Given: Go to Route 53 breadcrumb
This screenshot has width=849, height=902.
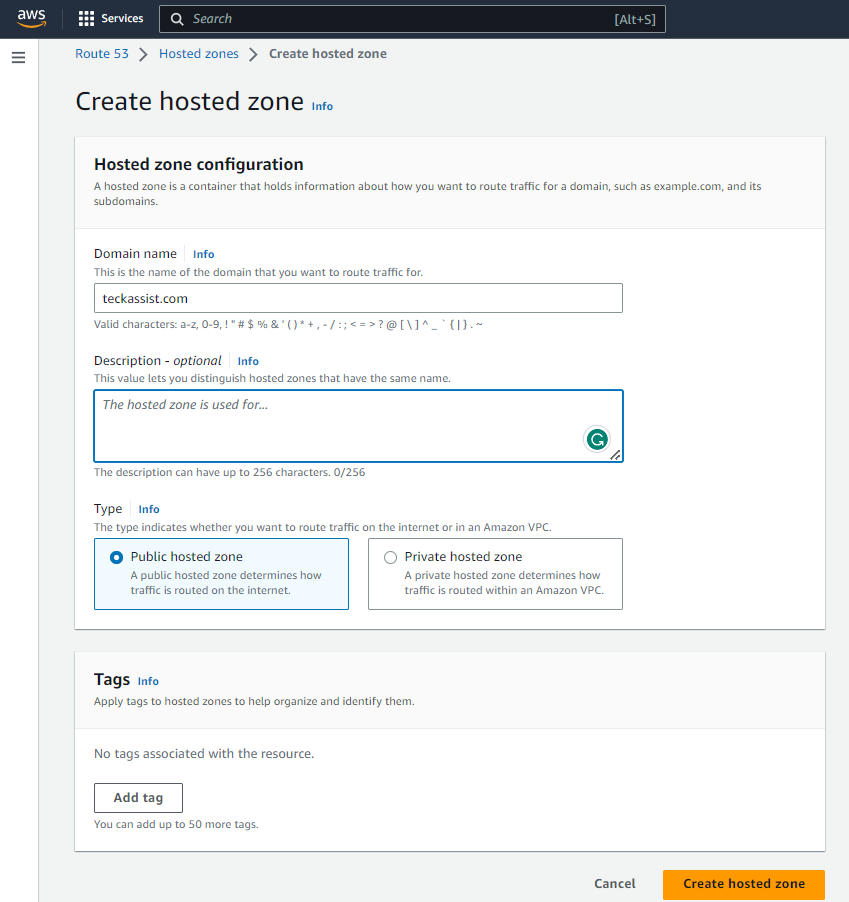Looking at the screenshot, I should coord(102,54).
